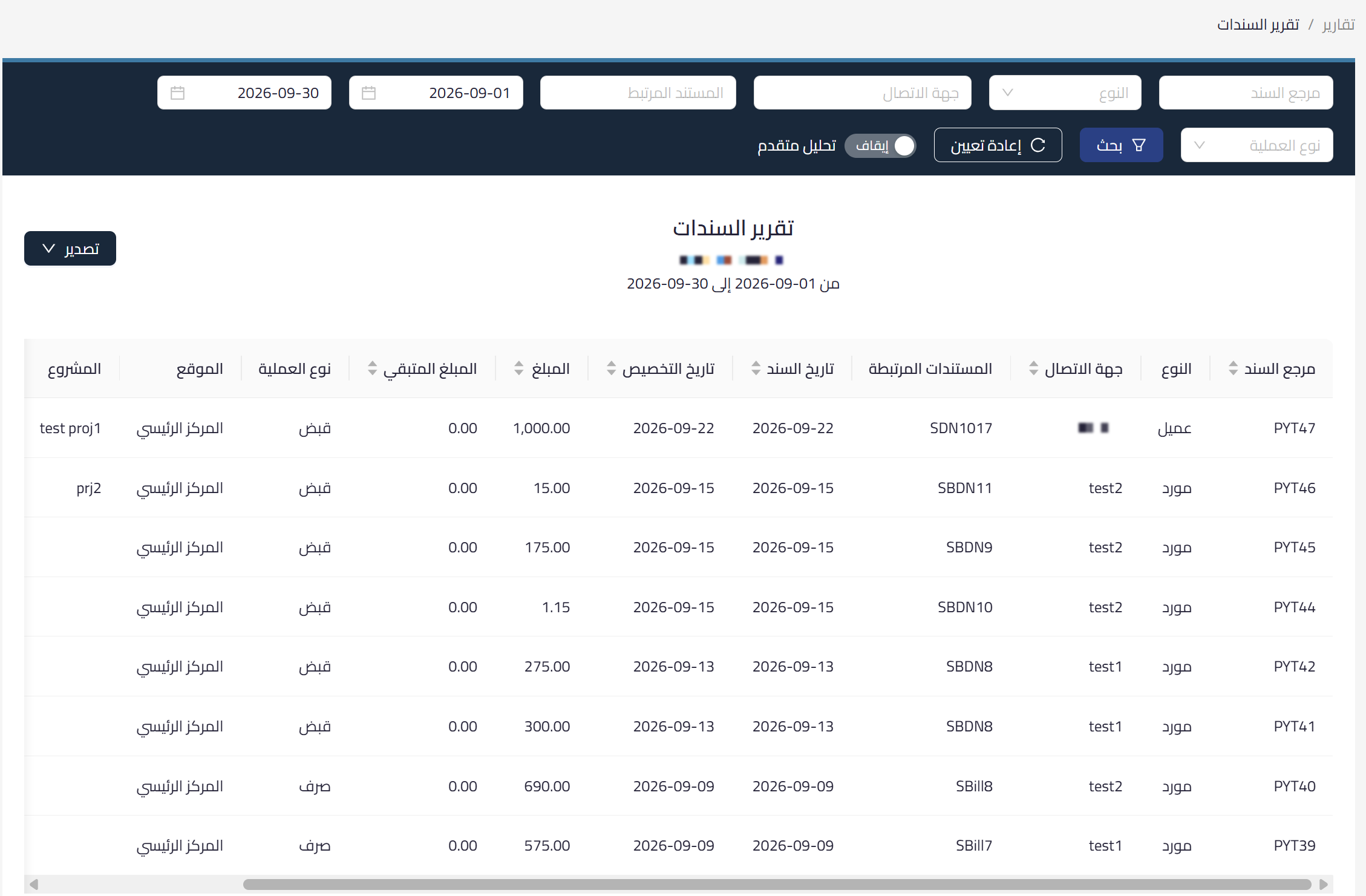Click the بحث search button

[x=1121, y=145]
